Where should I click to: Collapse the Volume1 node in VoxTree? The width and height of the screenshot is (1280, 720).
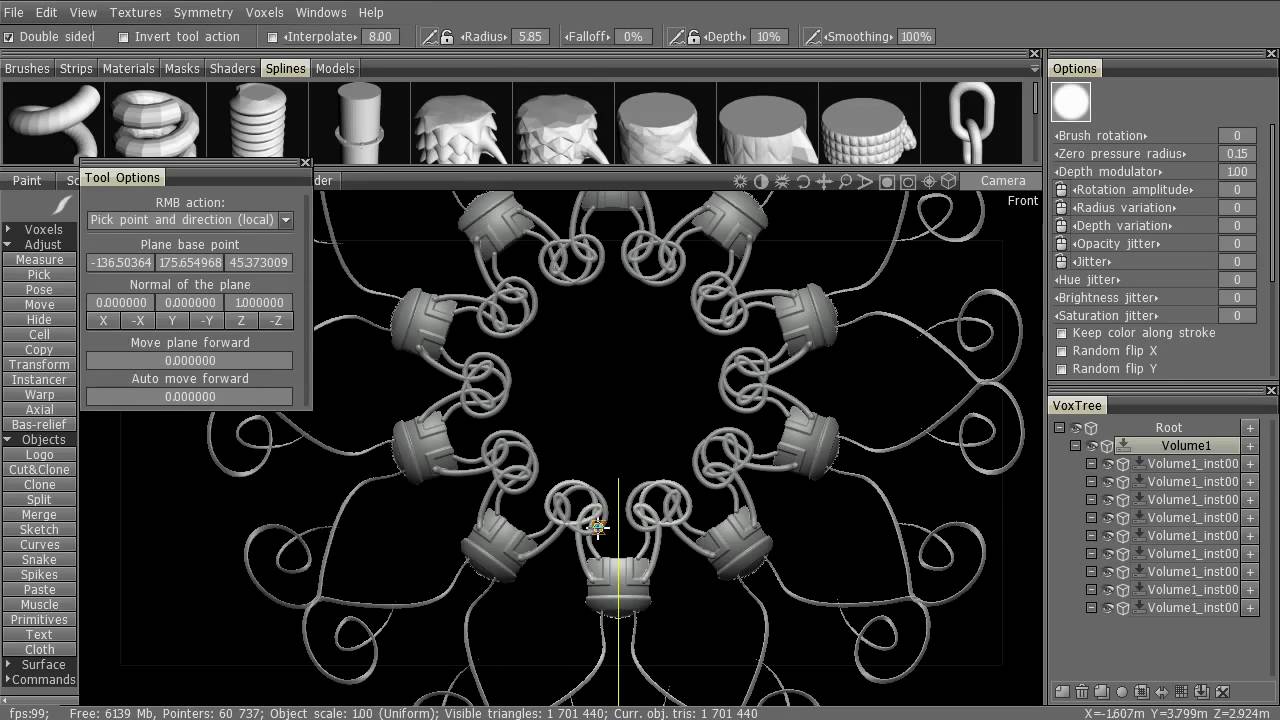pyautogui.click(x=1076, y=446)
